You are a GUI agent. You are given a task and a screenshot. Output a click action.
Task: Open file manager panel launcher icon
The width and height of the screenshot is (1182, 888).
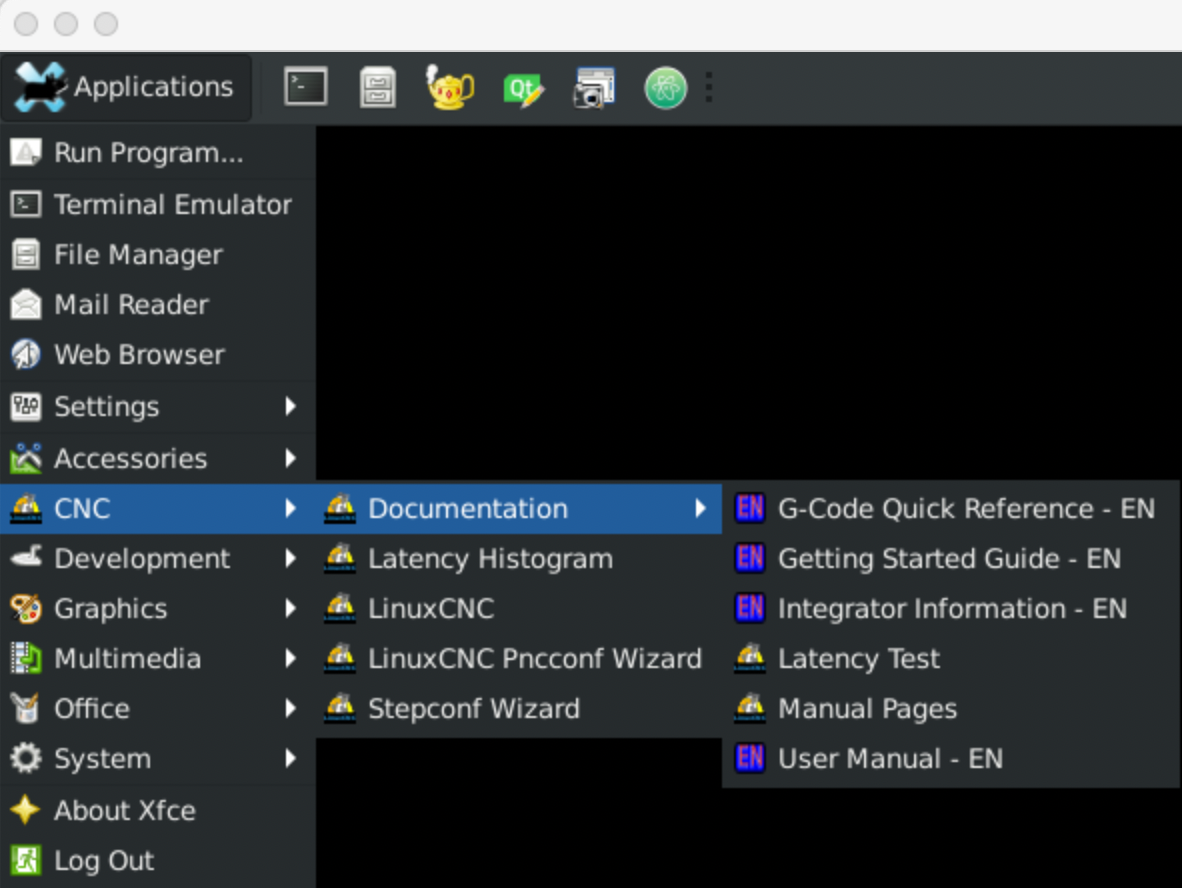pos(378,87)
